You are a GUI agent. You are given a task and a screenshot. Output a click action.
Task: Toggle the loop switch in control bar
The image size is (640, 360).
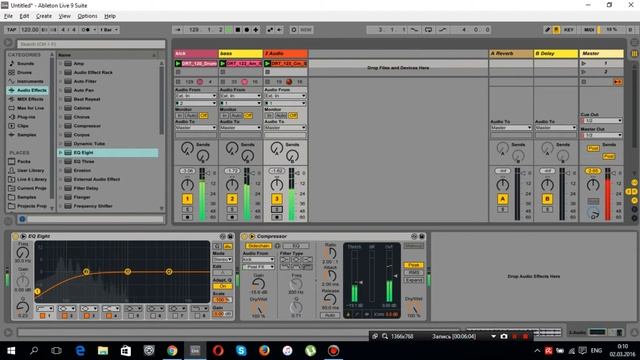tap(428, 30)
